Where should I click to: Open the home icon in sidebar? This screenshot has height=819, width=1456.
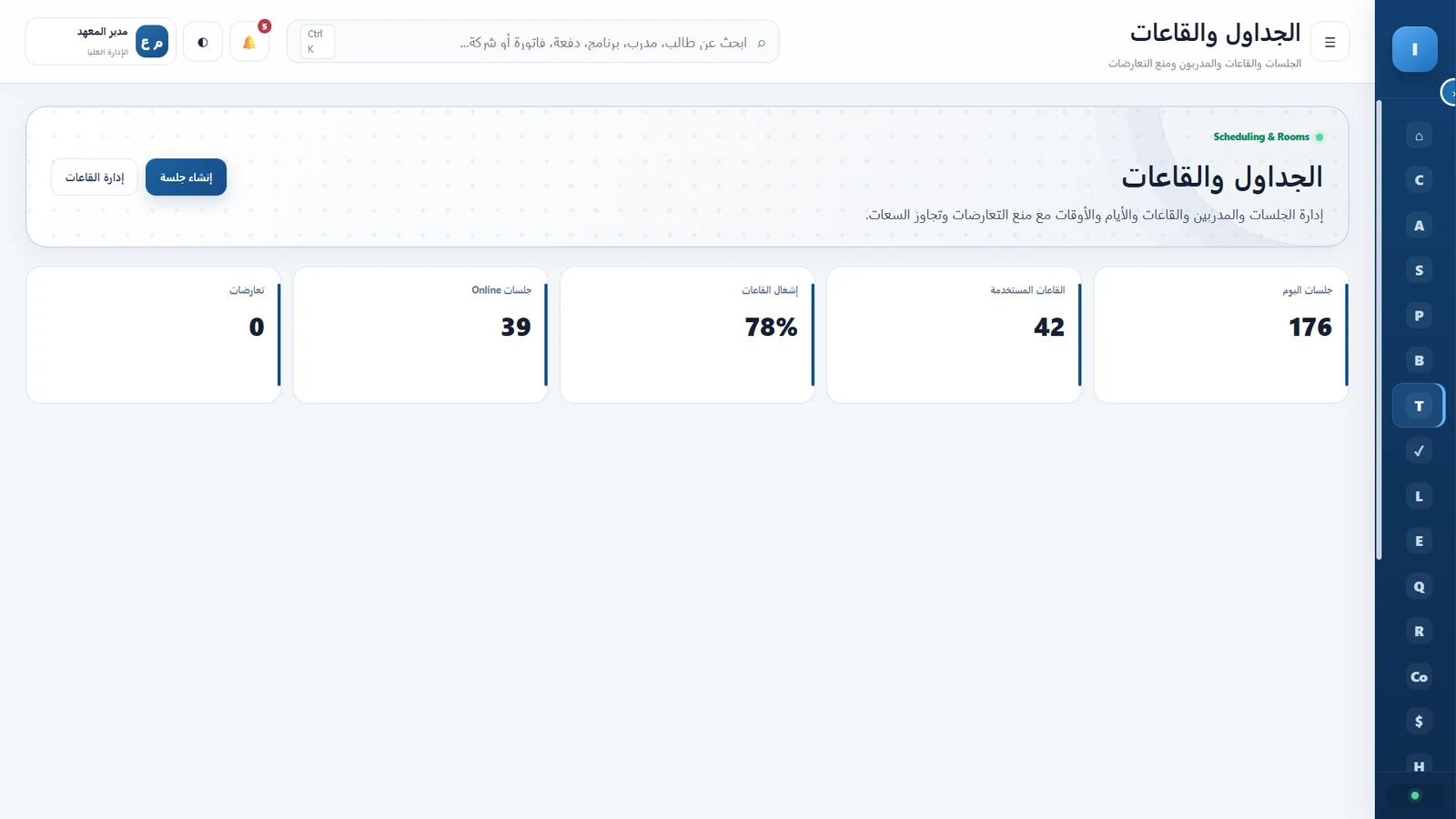point(1418,136)
